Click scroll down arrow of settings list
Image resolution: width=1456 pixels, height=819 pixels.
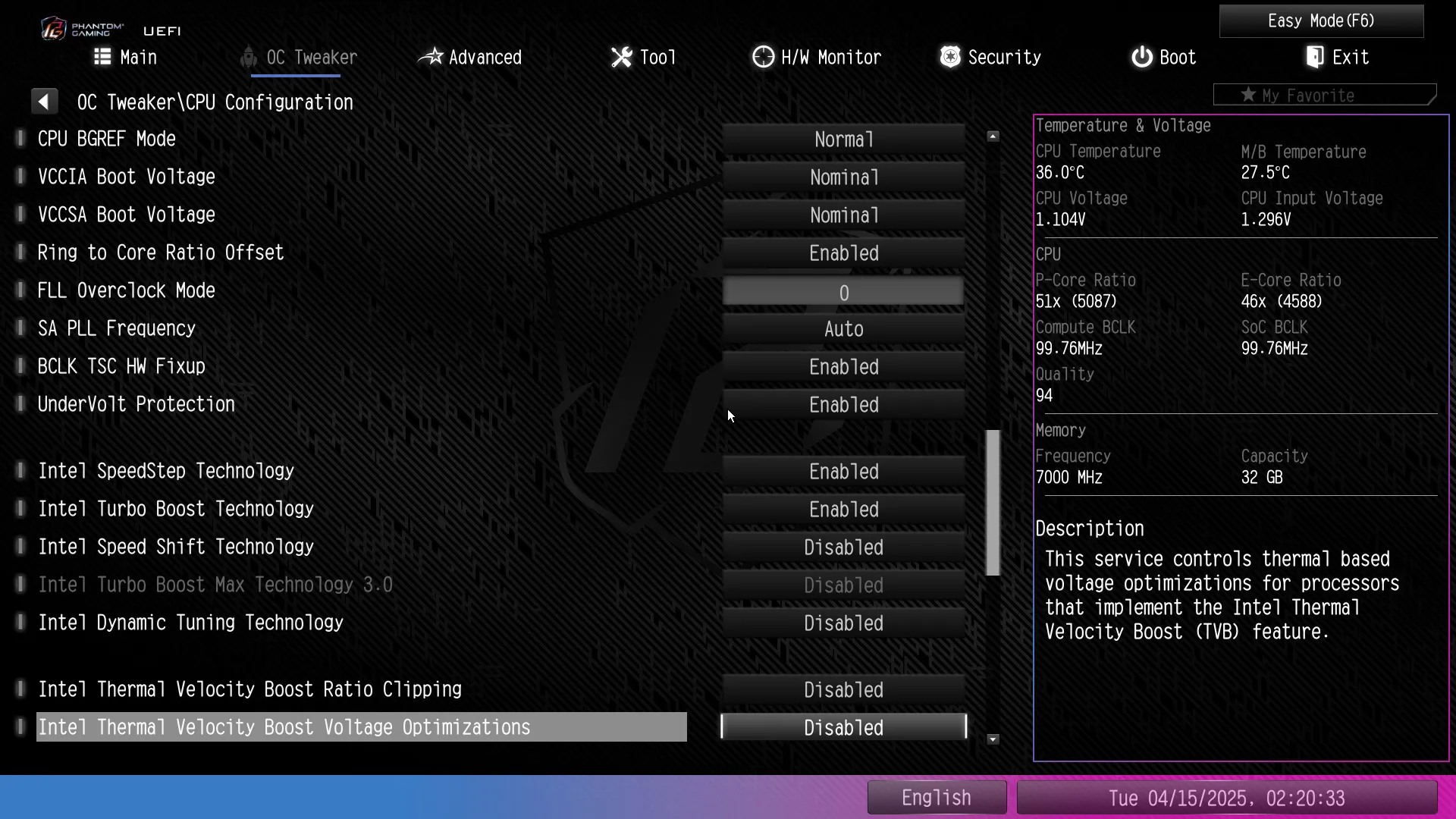pos(993,739)
